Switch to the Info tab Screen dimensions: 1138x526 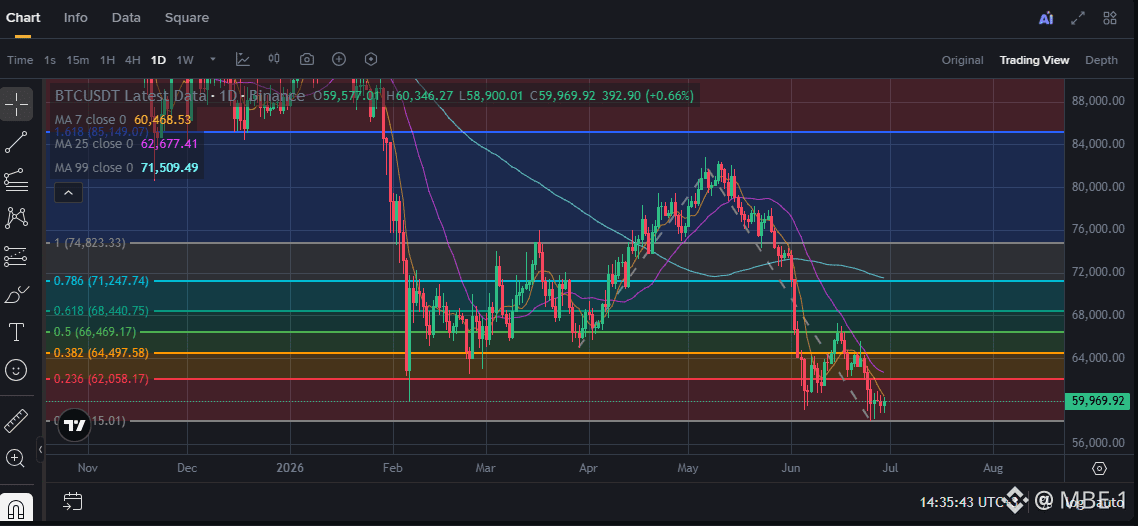pos(75,17)
